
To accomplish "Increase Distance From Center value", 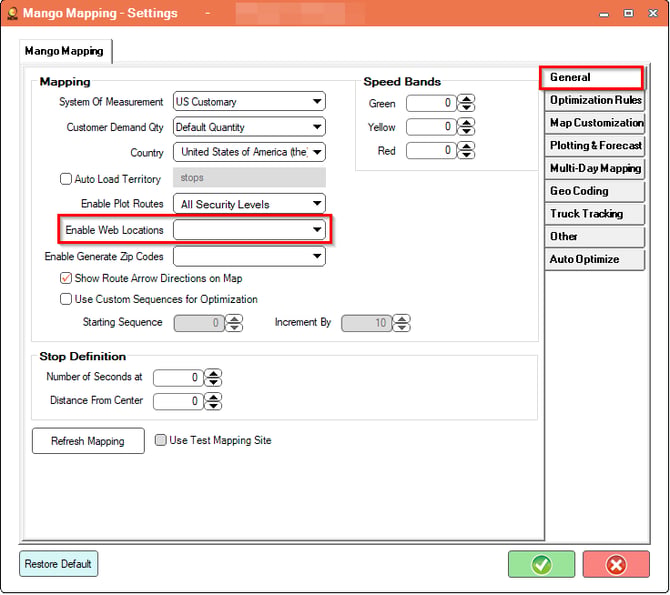I will pos(213,397).
